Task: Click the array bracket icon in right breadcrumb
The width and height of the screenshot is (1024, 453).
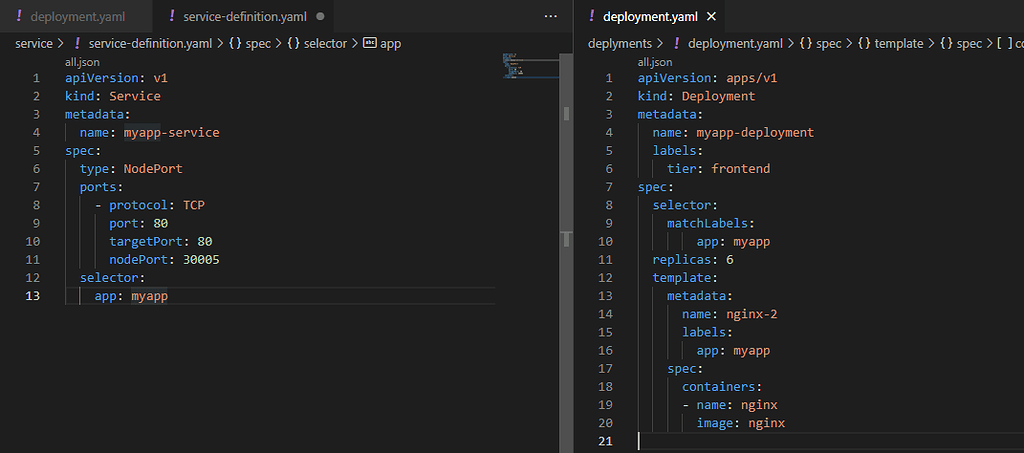Action: (1000, 43)
